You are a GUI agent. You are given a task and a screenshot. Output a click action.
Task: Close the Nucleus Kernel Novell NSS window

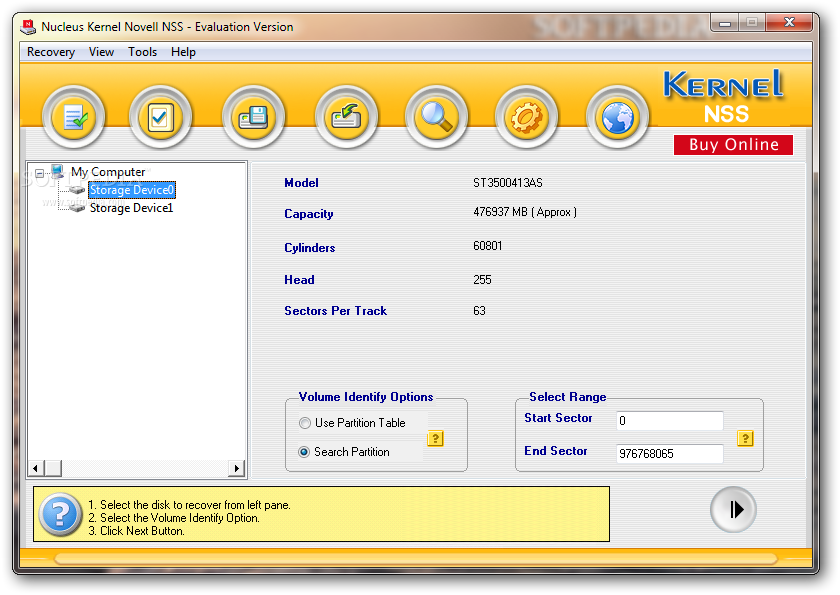(x=789, y=22)
